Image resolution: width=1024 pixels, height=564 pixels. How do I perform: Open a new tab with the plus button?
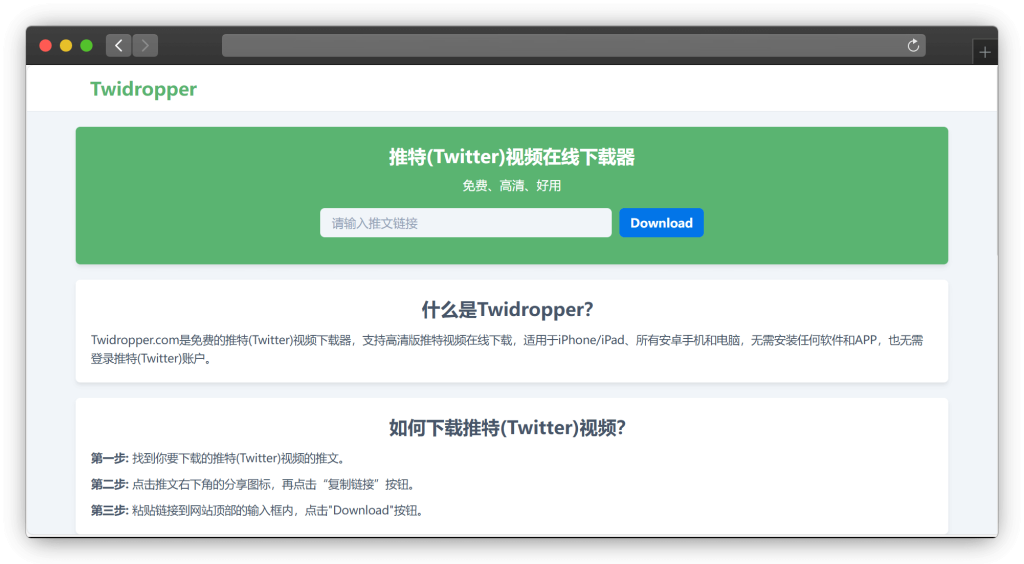[x=985, y=52]
